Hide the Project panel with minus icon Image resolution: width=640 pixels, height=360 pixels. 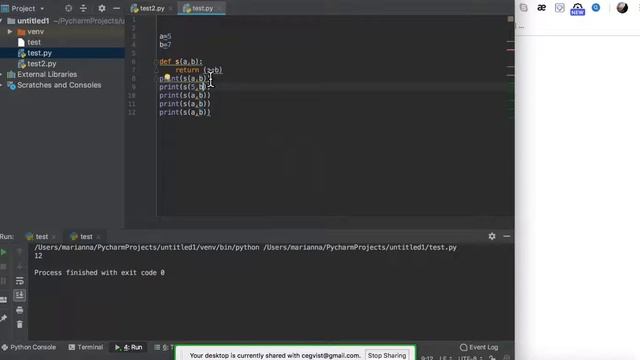(116, 8)
